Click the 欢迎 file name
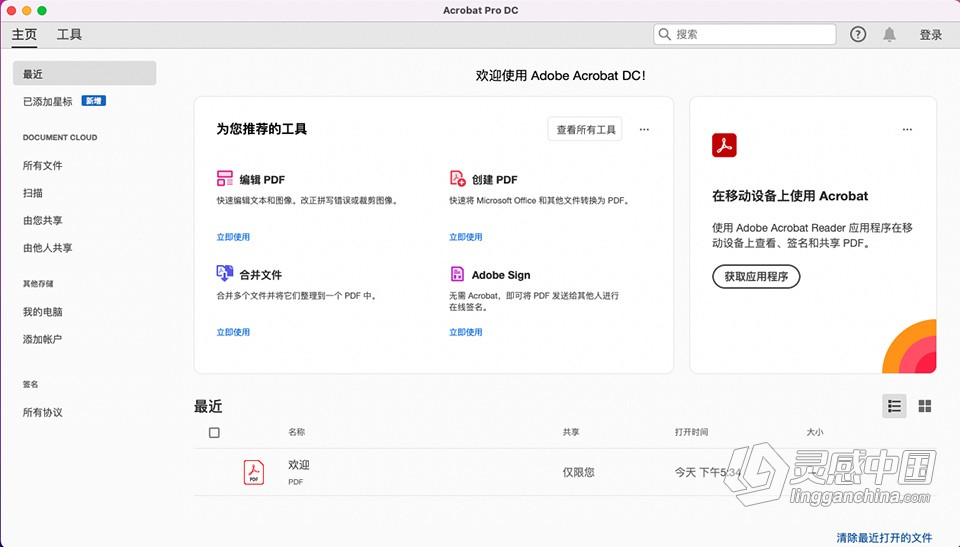Screen dimensions: 960x547 click(299, 465)
